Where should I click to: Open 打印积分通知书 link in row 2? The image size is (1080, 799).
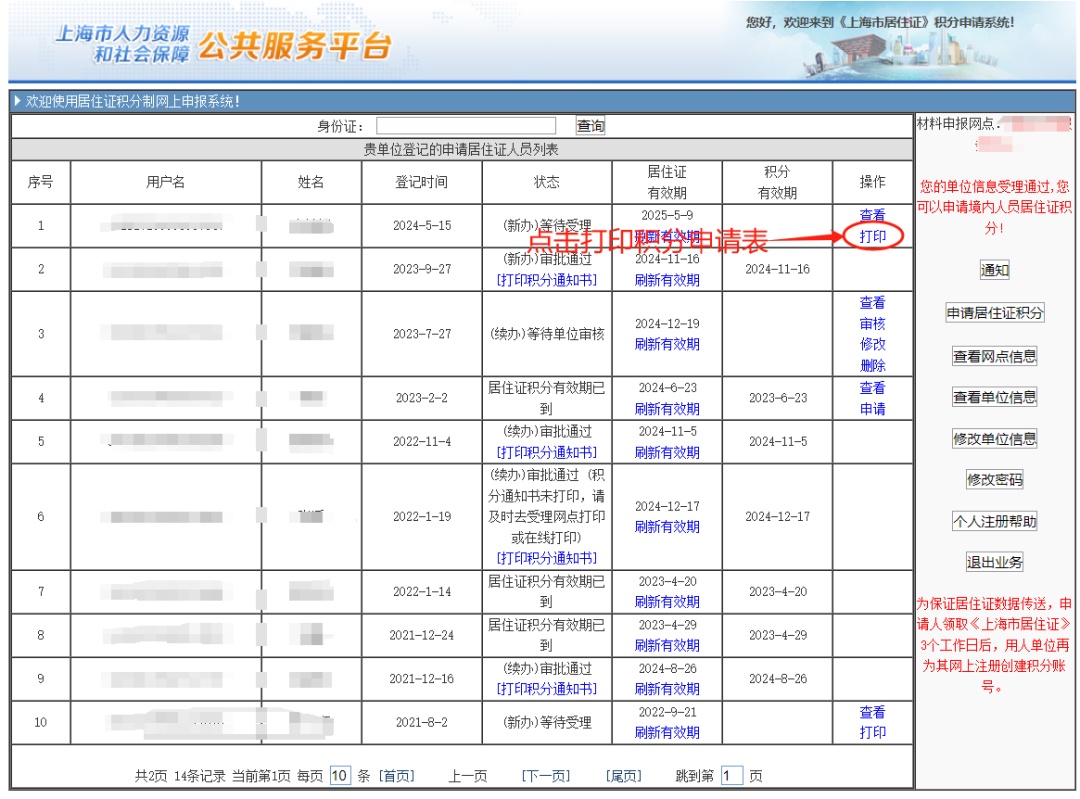pyautogui.click(x=547, y=280)
